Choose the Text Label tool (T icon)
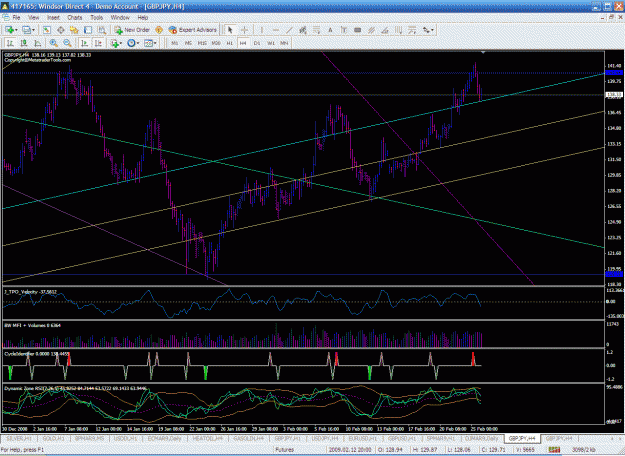625x456 pixels. pyautogui.click(x=344, y=30)
